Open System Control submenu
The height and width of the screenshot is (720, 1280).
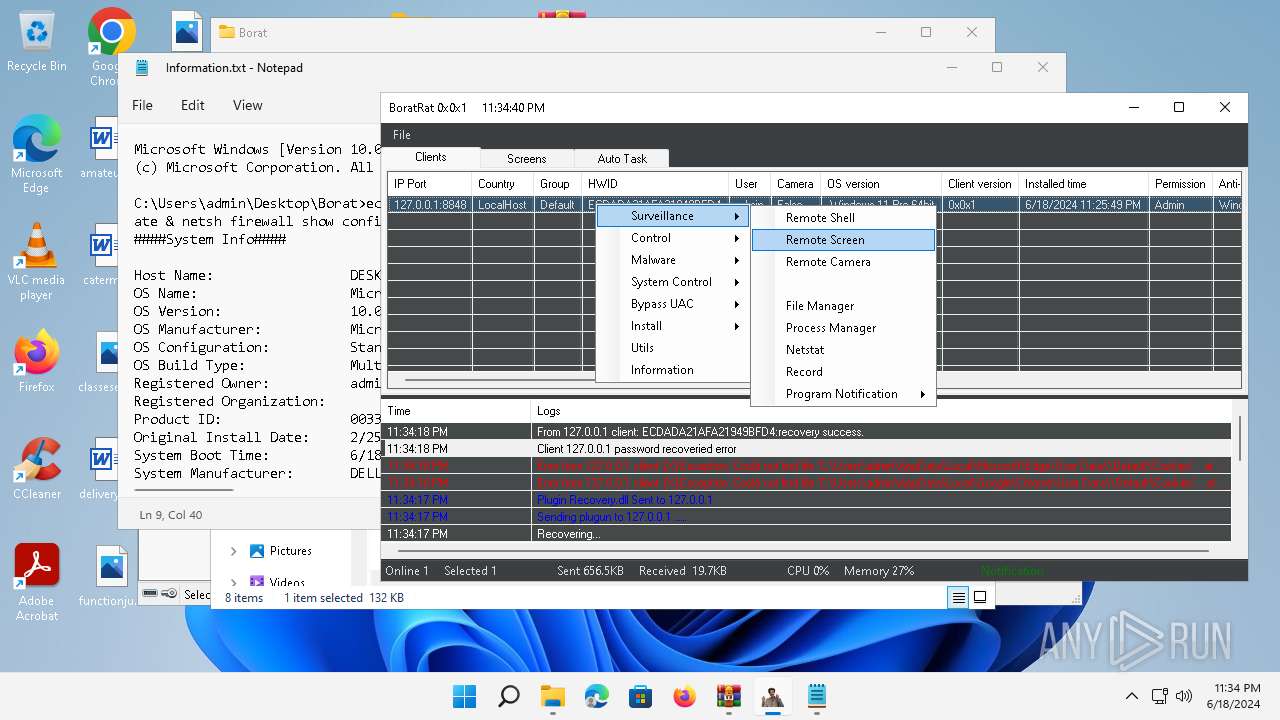674,282
